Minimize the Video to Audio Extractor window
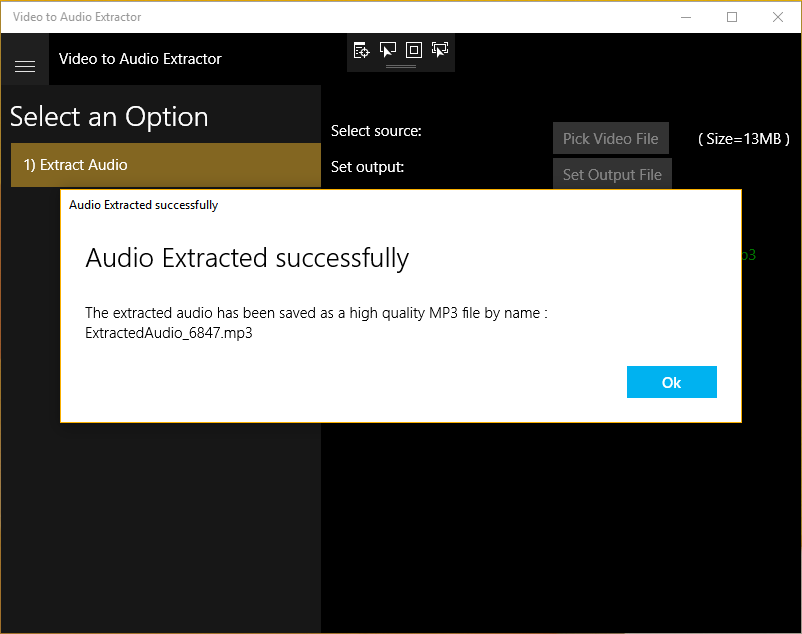 coord(686,17)
